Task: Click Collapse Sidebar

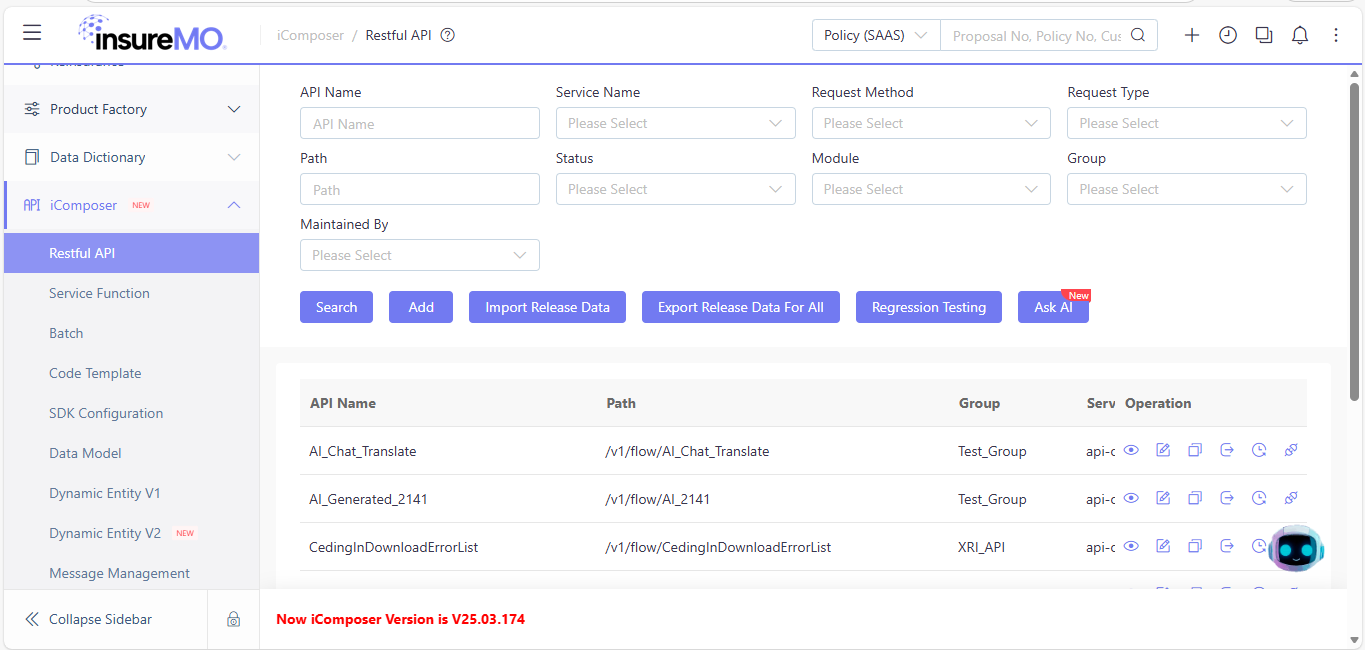Action: point(89,619)
